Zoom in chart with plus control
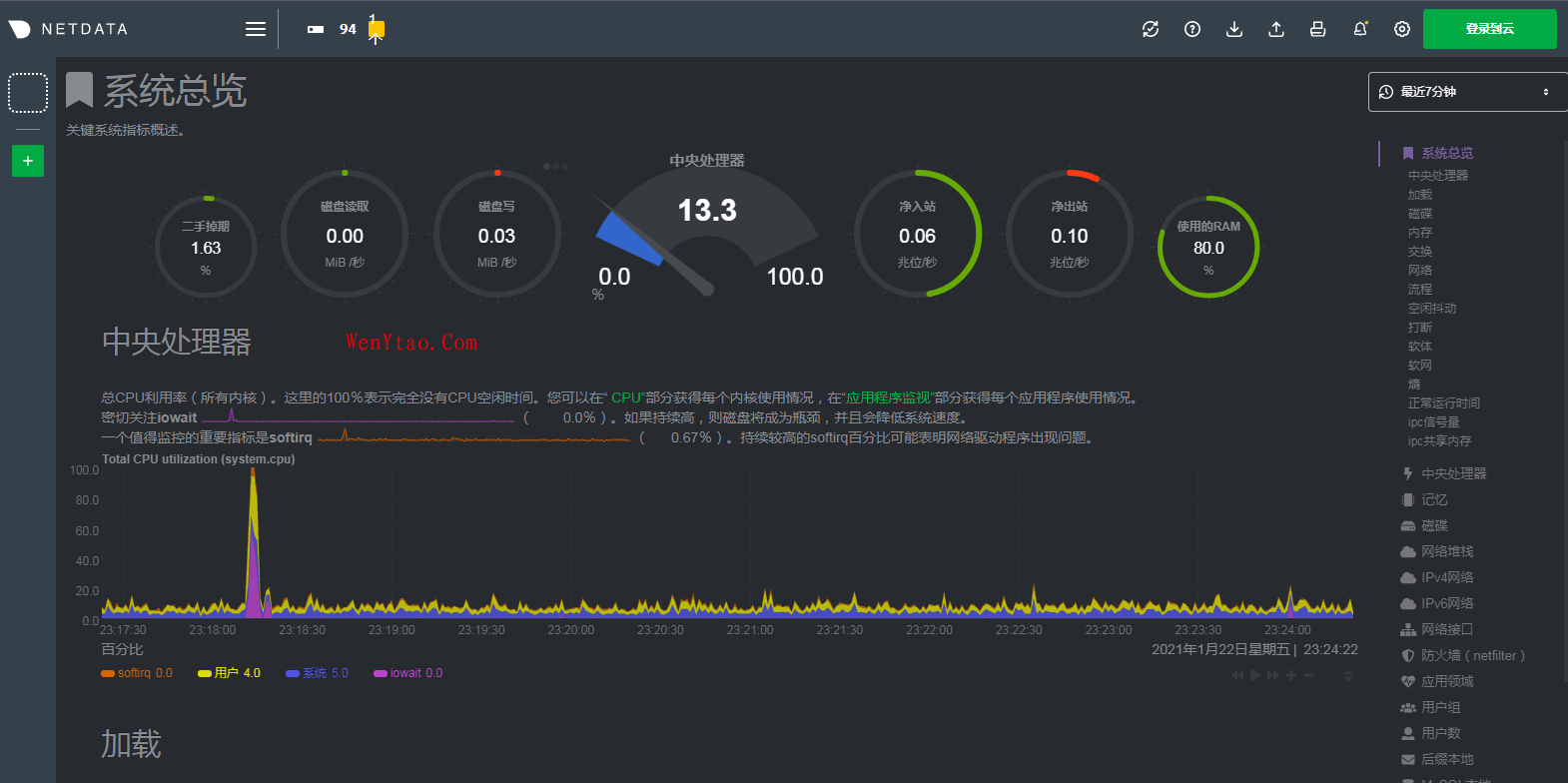 tap(1291, 675)
